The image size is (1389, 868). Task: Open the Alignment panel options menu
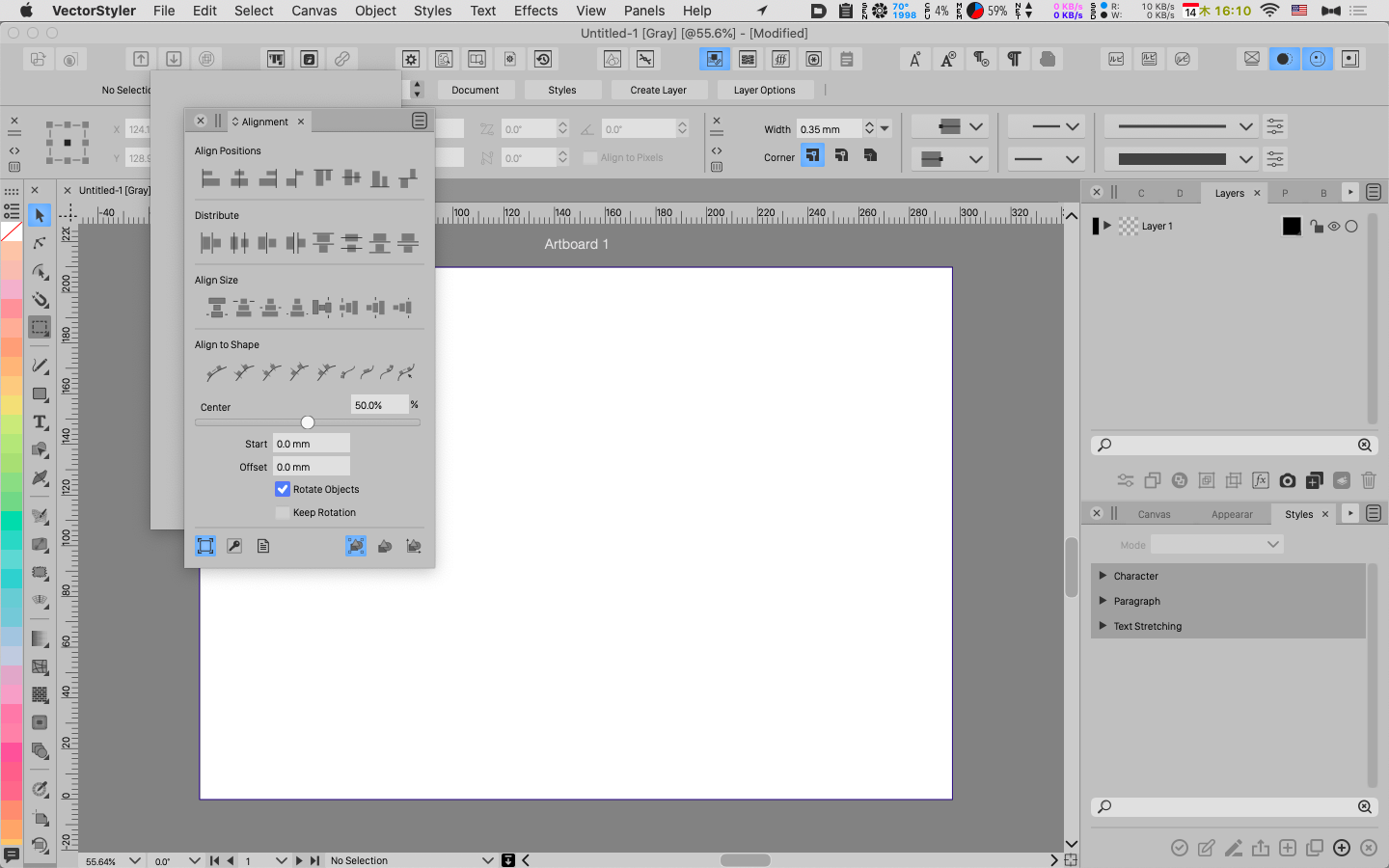(x=420, y=121)
